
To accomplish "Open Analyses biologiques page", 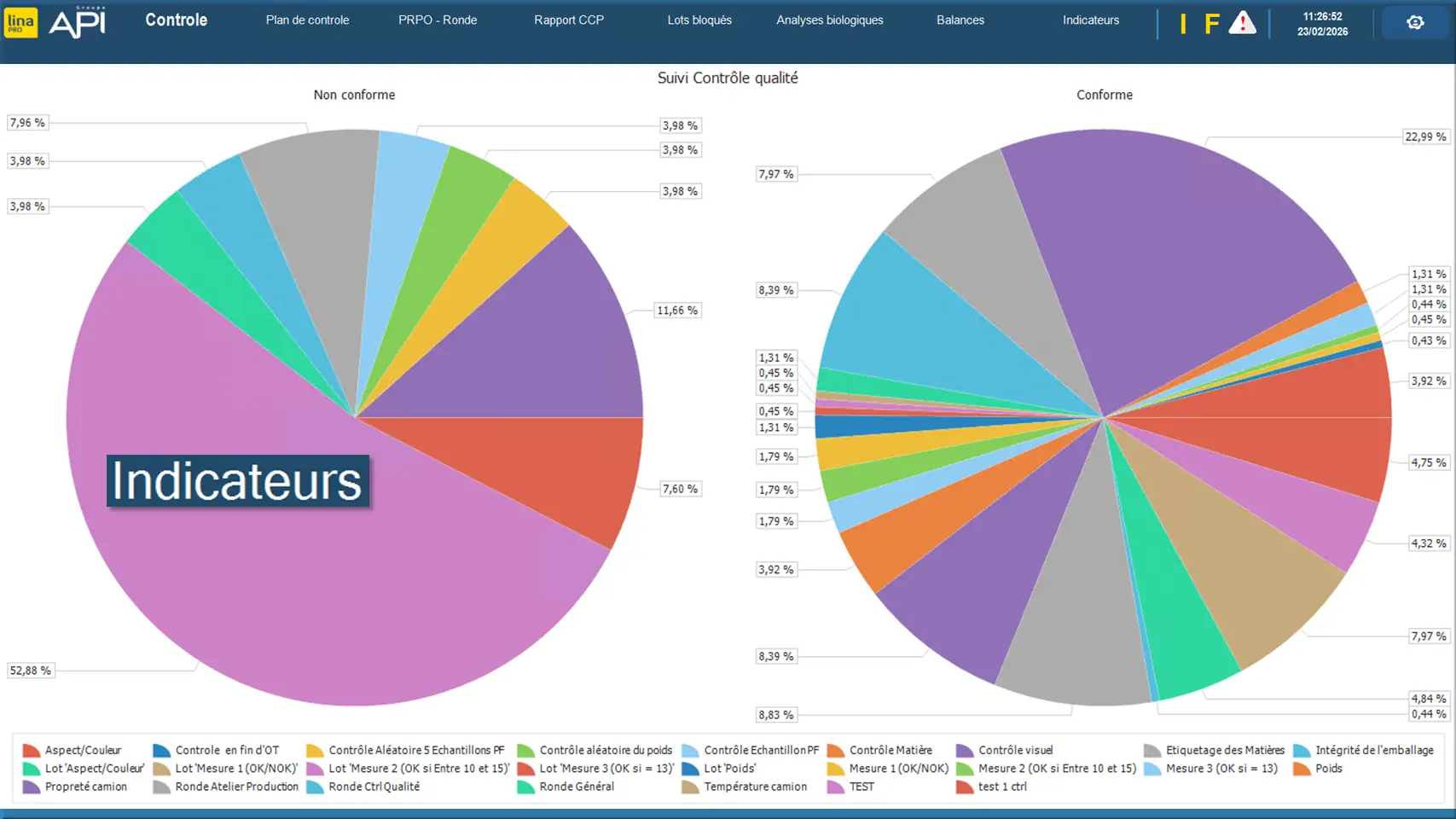I will pos(830,20).
